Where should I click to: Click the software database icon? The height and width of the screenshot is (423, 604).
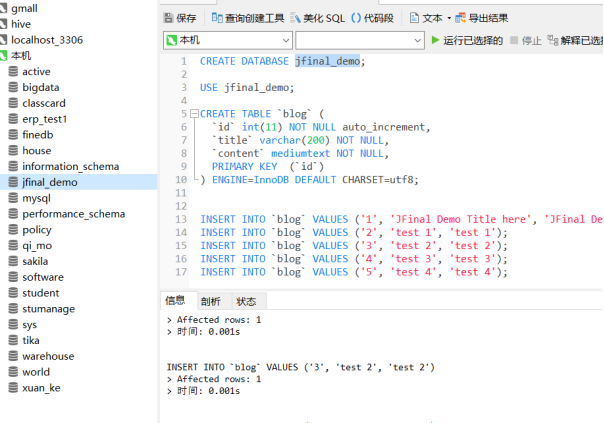click(13, 277)
